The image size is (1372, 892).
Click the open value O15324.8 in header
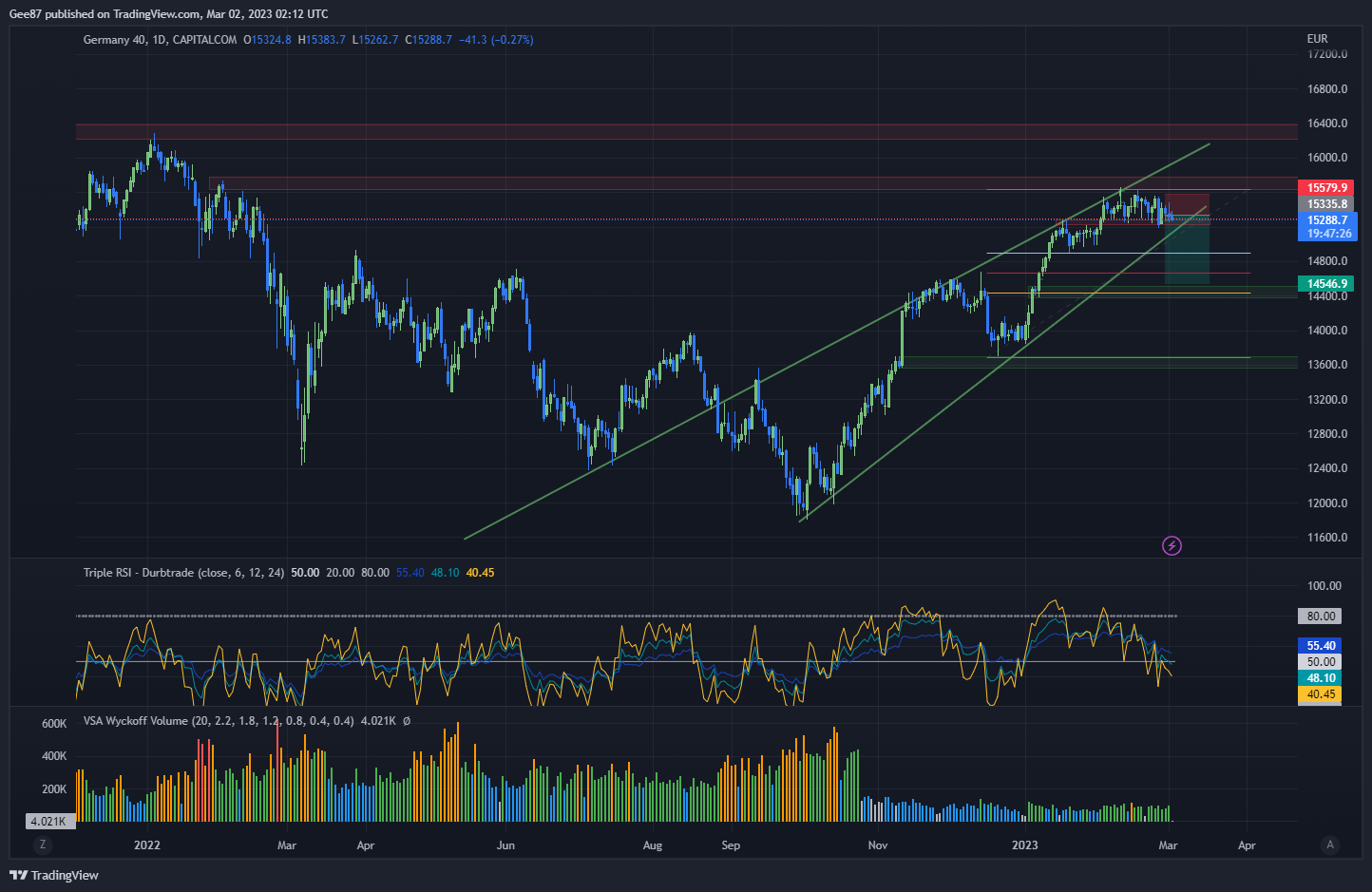coord(267,40)
